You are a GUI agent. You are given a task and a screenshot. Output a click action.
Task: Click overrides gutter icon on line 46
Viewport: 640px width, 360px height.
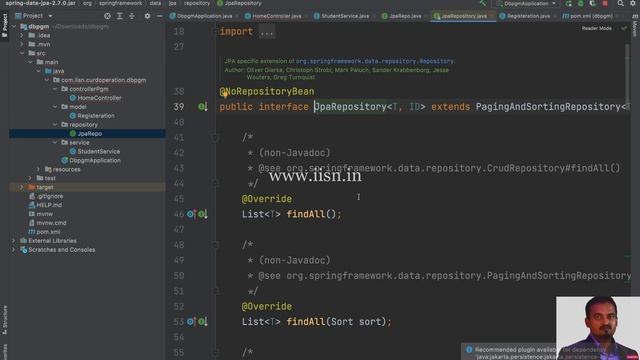191,214
